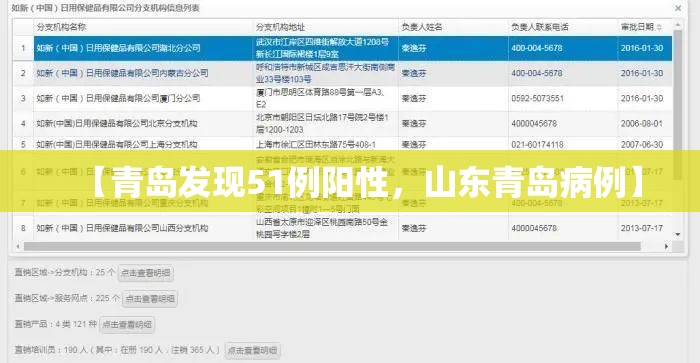Click row number 4 cell
The width and height of the screenshot is (700, 363).
pos(23,123)
